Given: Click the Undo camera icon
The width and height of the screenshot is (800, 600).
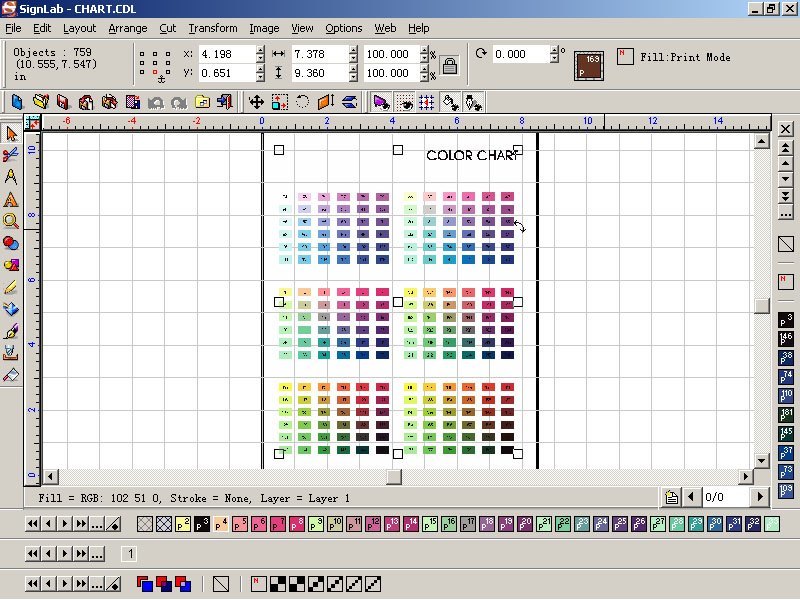Looking at the screenshot, I should point(156,103).
